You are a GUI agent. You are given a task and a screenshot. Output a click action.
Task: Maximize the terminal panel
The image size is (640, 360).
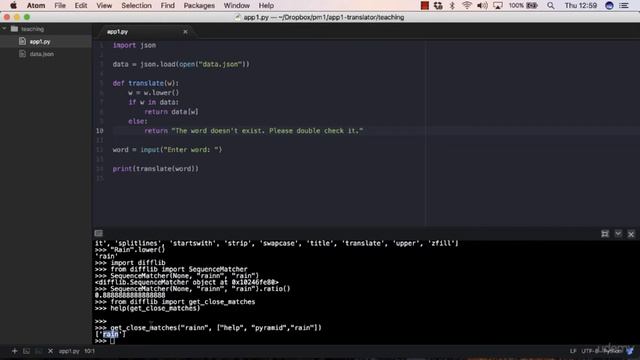(605, 233)
